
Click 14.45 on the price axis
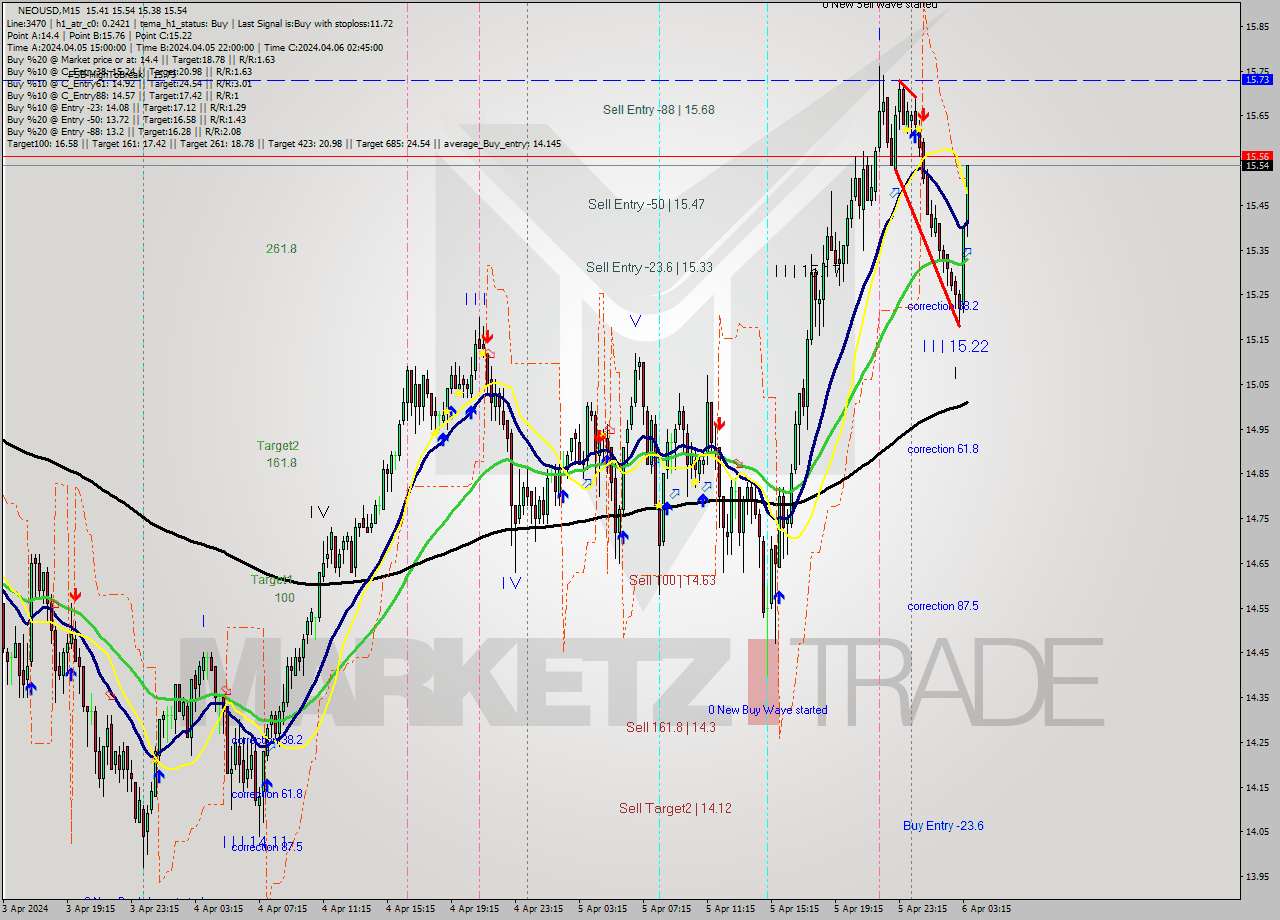point(1257,653)
